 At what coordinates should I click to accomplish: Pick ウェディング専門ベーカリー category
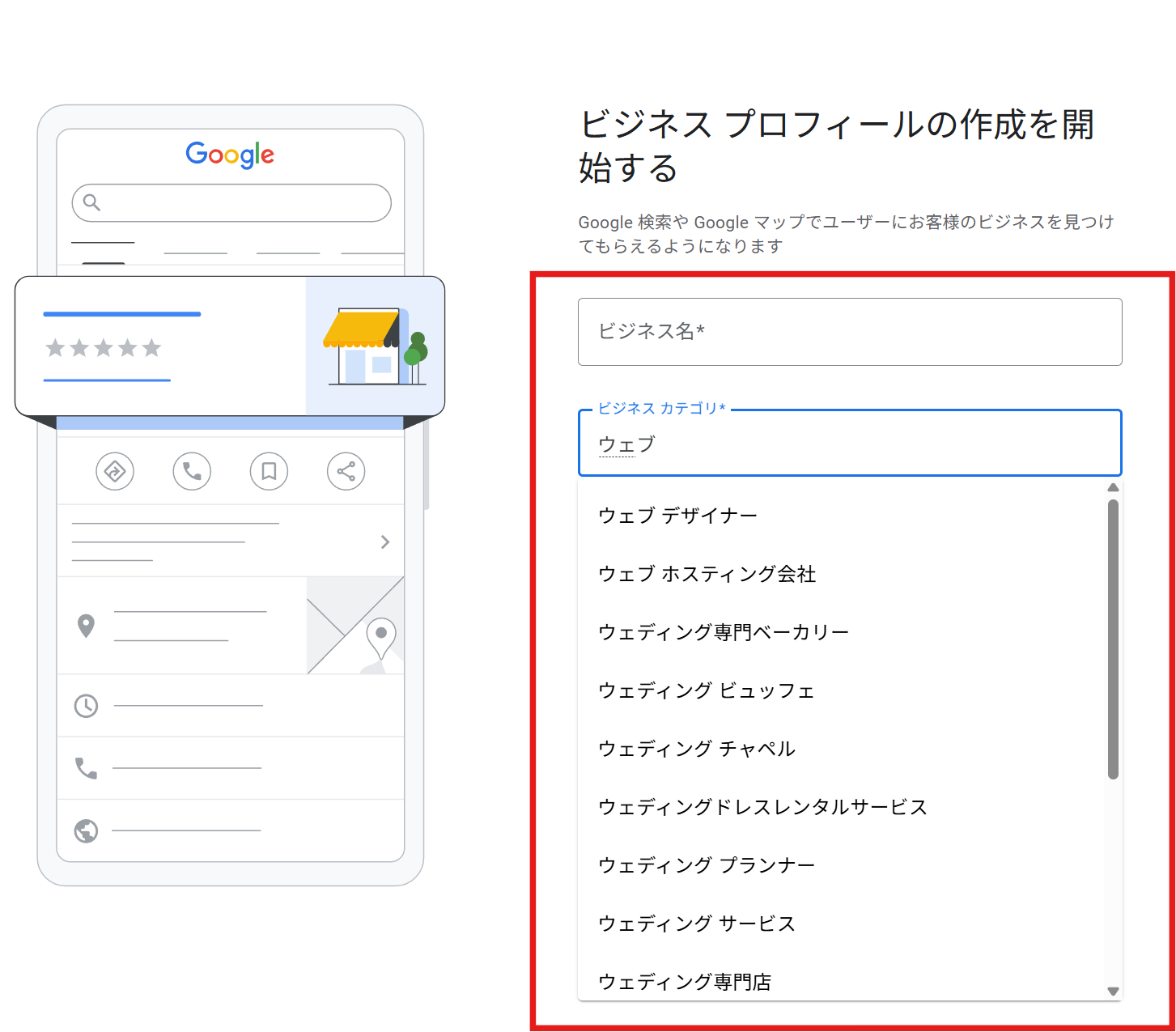[x=724, y=632]
